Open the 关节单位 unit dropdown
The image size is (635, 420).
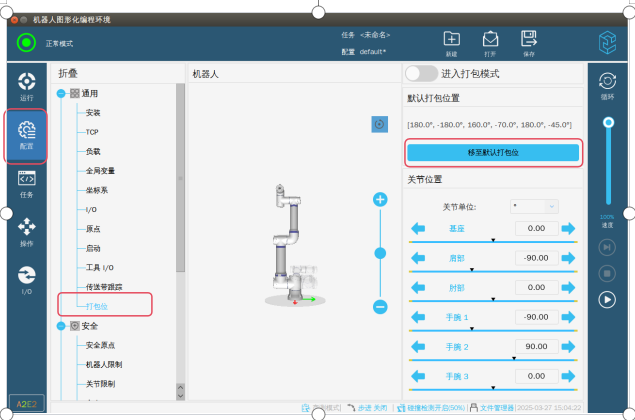click(x=534, y=206)
